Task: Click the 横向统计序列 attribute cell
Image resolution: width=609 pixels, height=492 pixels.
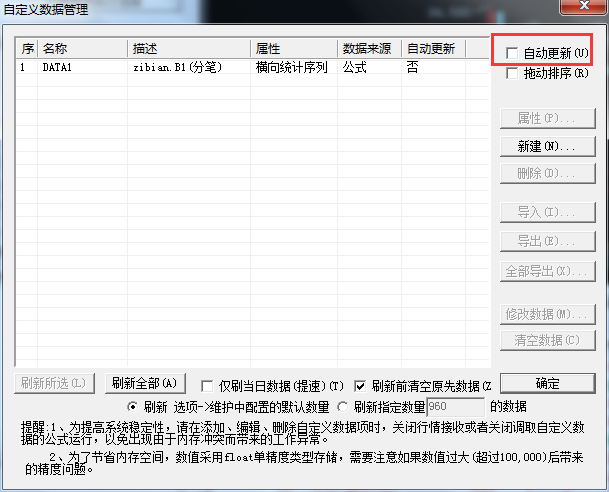Action: click(292, 68)
